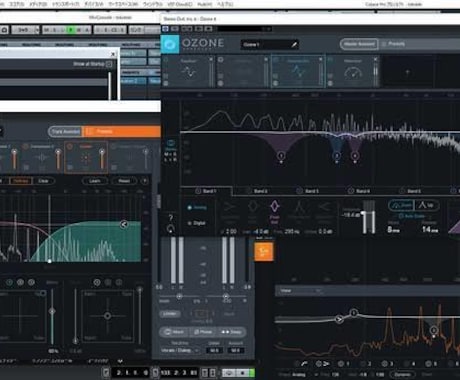Select EQ node 4 on the Ozone spectrum
The width and height of the screenshot is (460, 380).
click(x=355, y=155)
